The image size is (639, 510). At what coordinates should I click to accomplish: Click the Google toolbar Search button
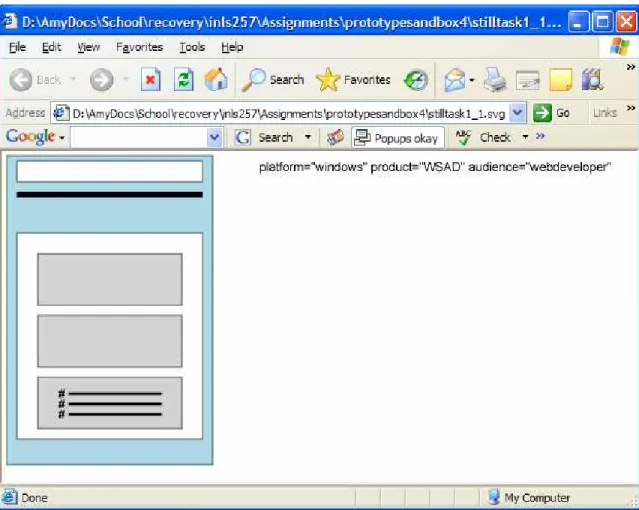[x=265, y=137]
